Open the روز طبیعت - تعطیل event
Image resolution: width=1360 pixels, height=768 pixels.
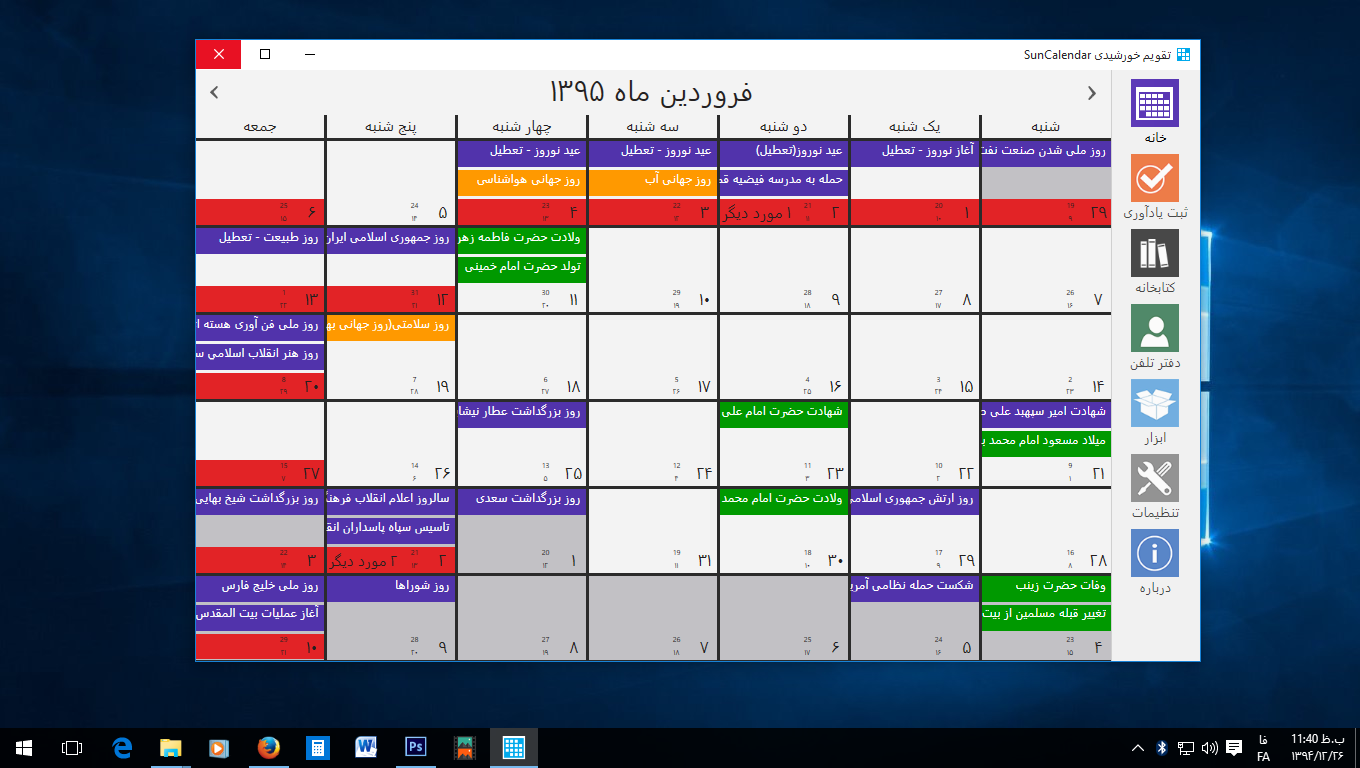(259, 239)
